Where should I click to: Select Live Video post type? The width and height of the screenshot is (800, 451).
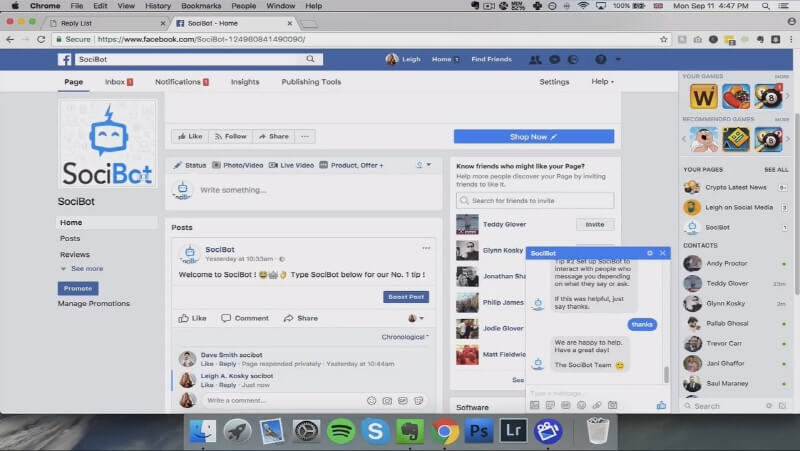click(291, 165)
